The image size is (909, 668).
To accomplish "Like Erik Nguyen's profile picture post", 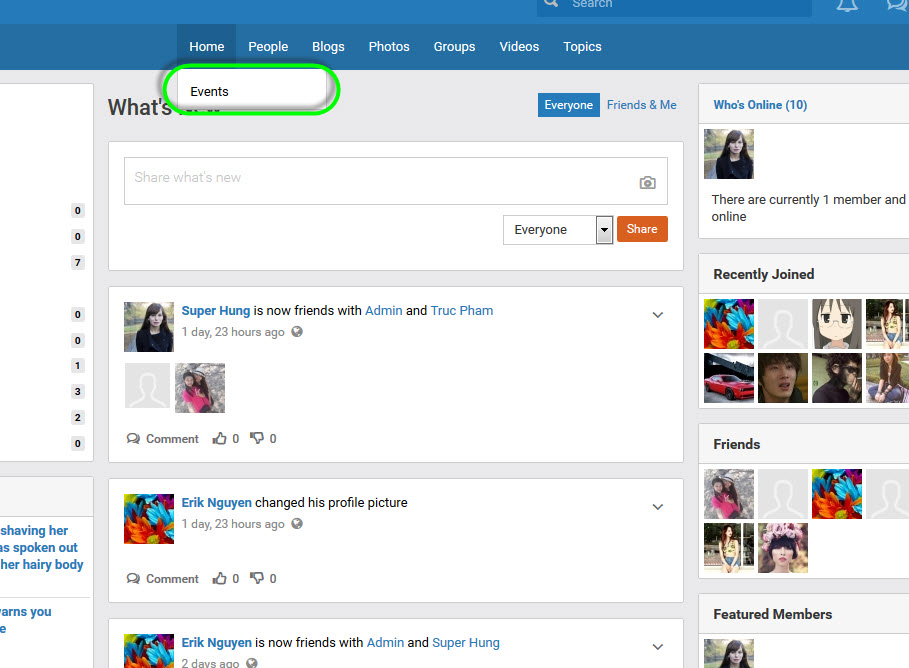I will (x=220, y=579).
